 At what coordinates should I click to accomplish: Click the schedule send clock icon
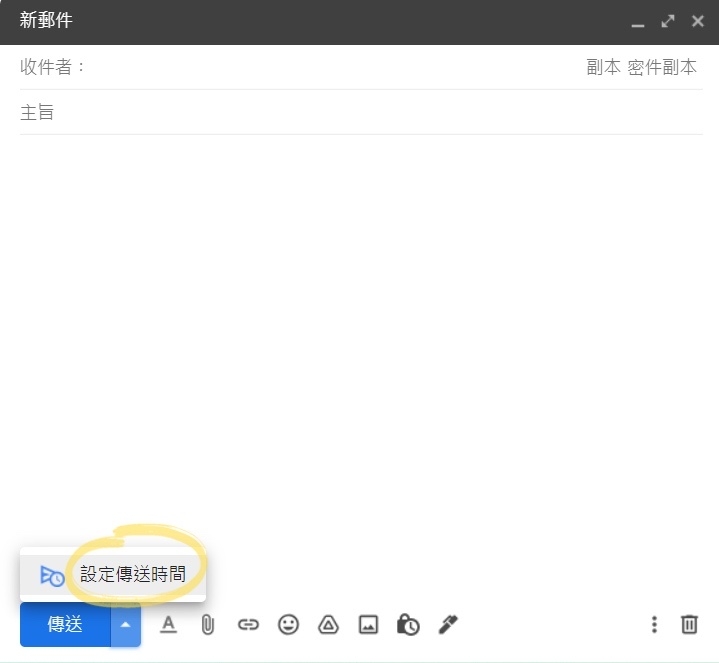point(52,575)
